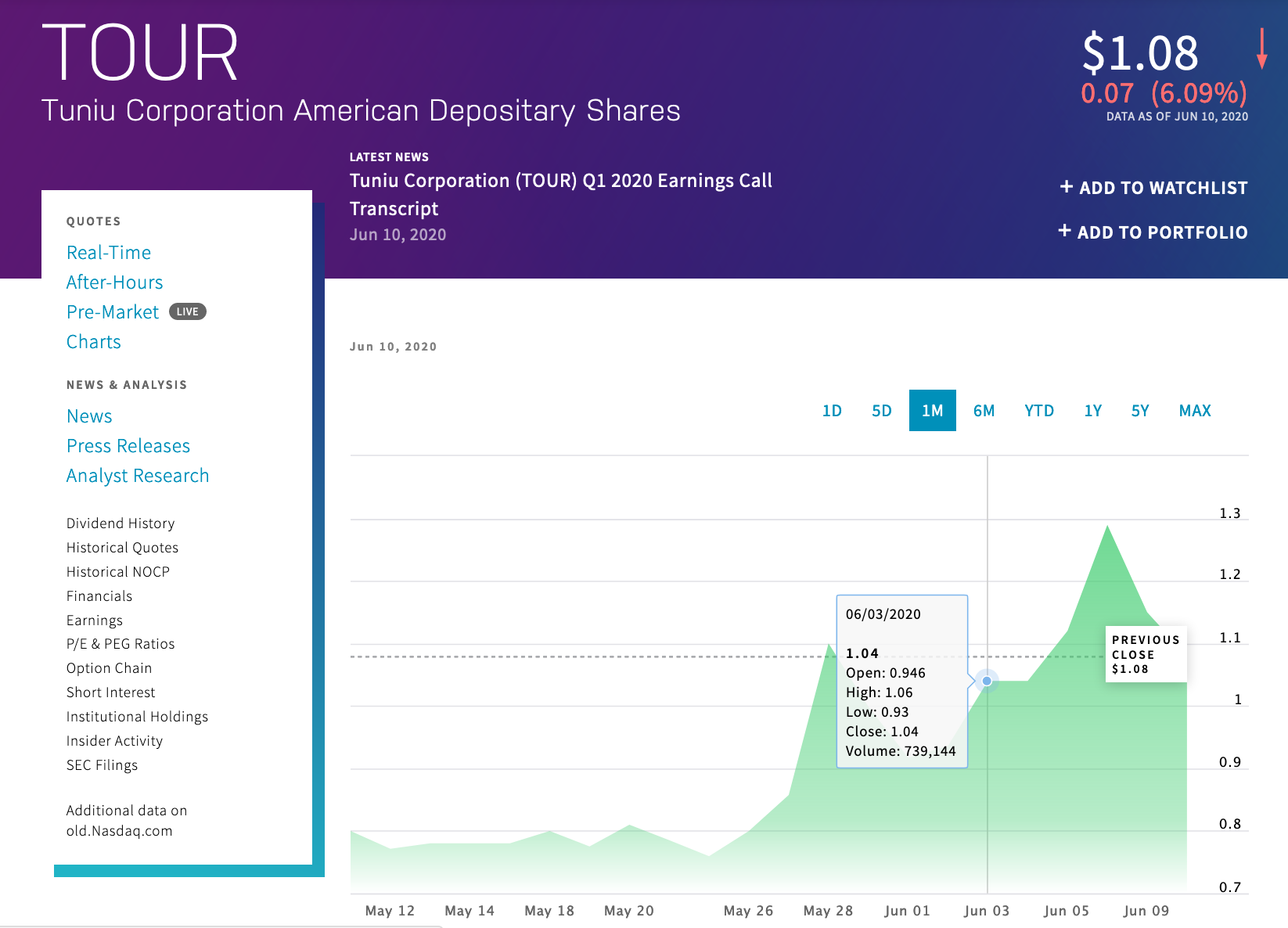Open Additional data on old.Nasdaq.com link
Viewport: 1288px width, 928px height.
[x=127, y=821]
